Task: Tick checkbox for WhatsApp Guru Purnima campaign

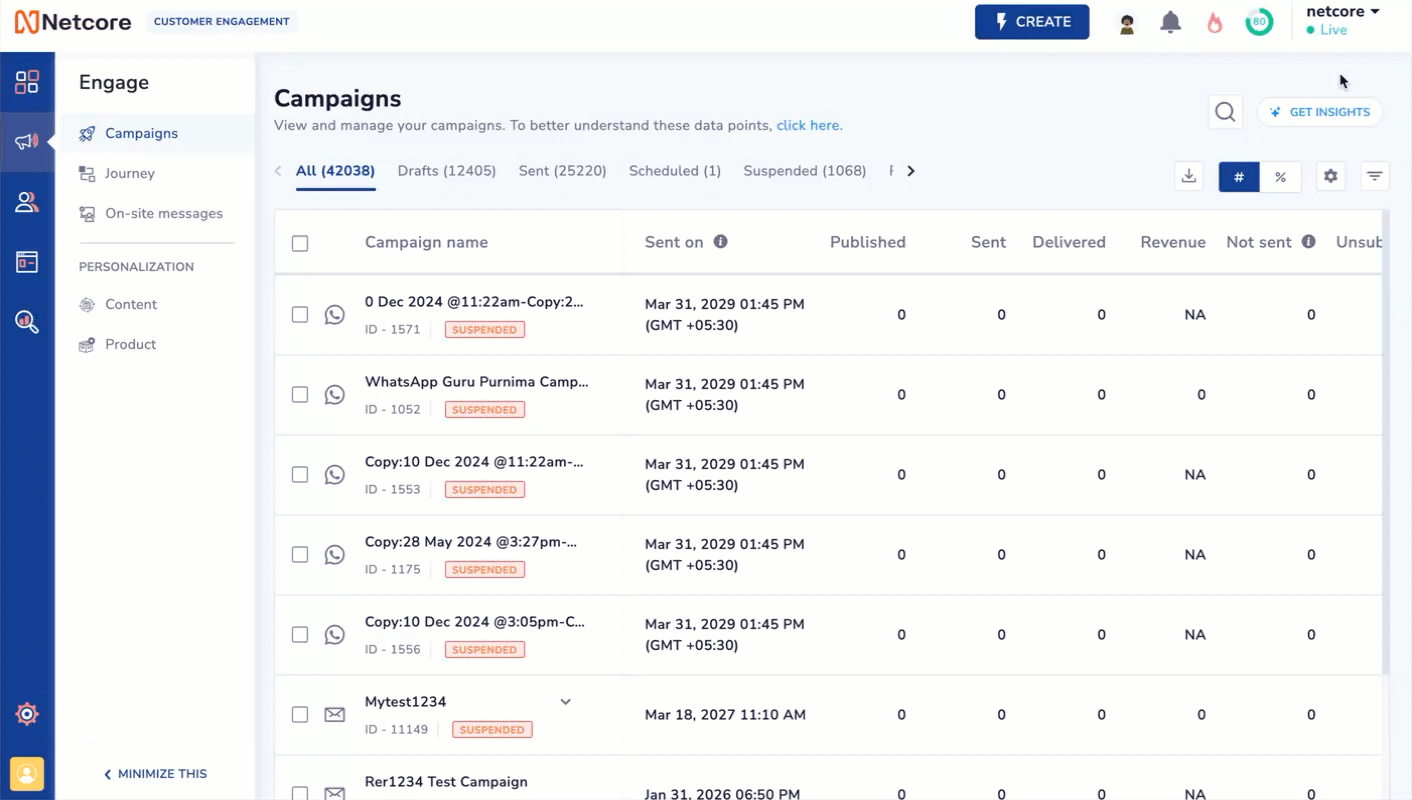Action: (x=300, y=395)
